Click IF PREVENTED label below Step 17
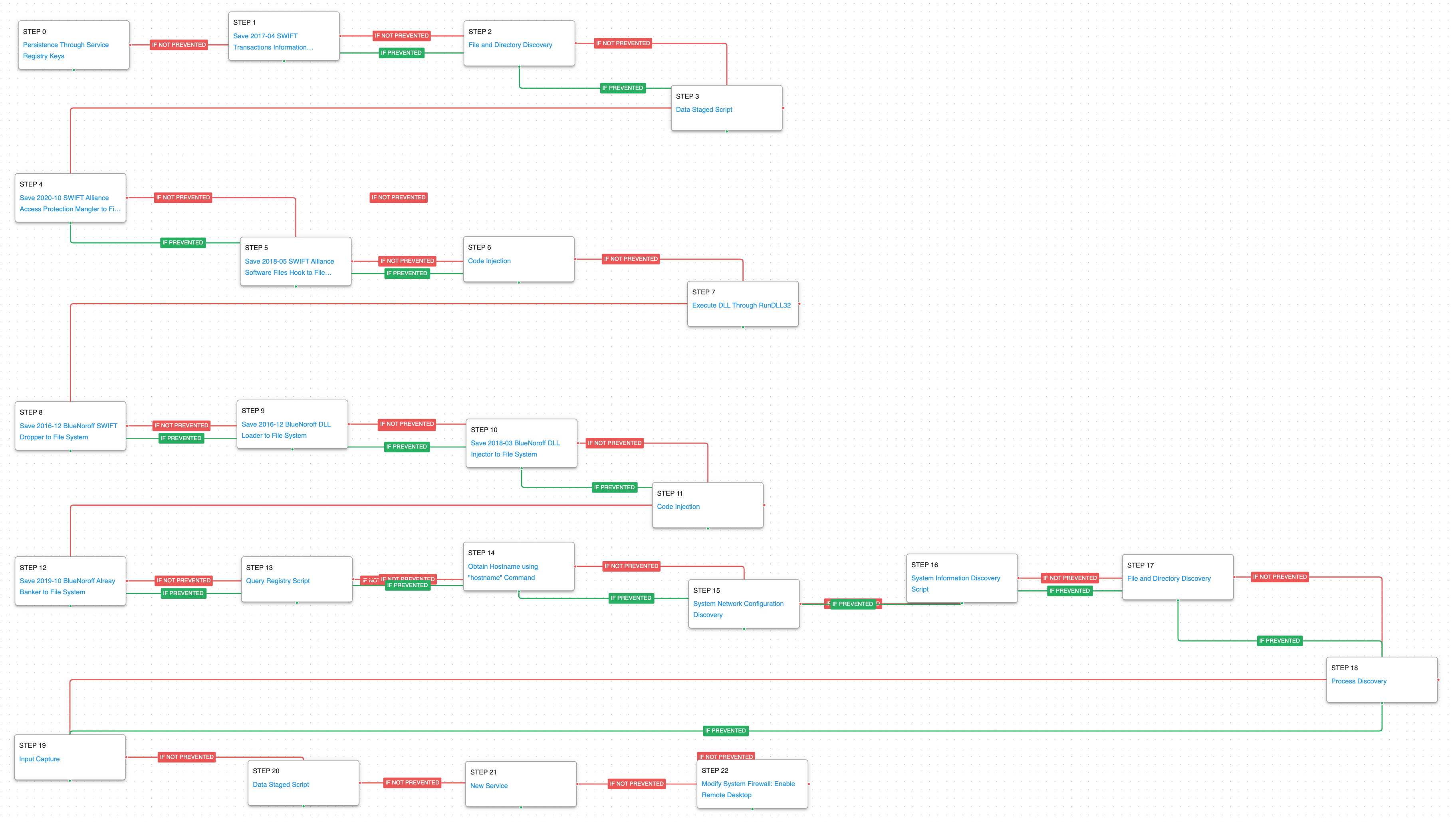 [1279, 641]
